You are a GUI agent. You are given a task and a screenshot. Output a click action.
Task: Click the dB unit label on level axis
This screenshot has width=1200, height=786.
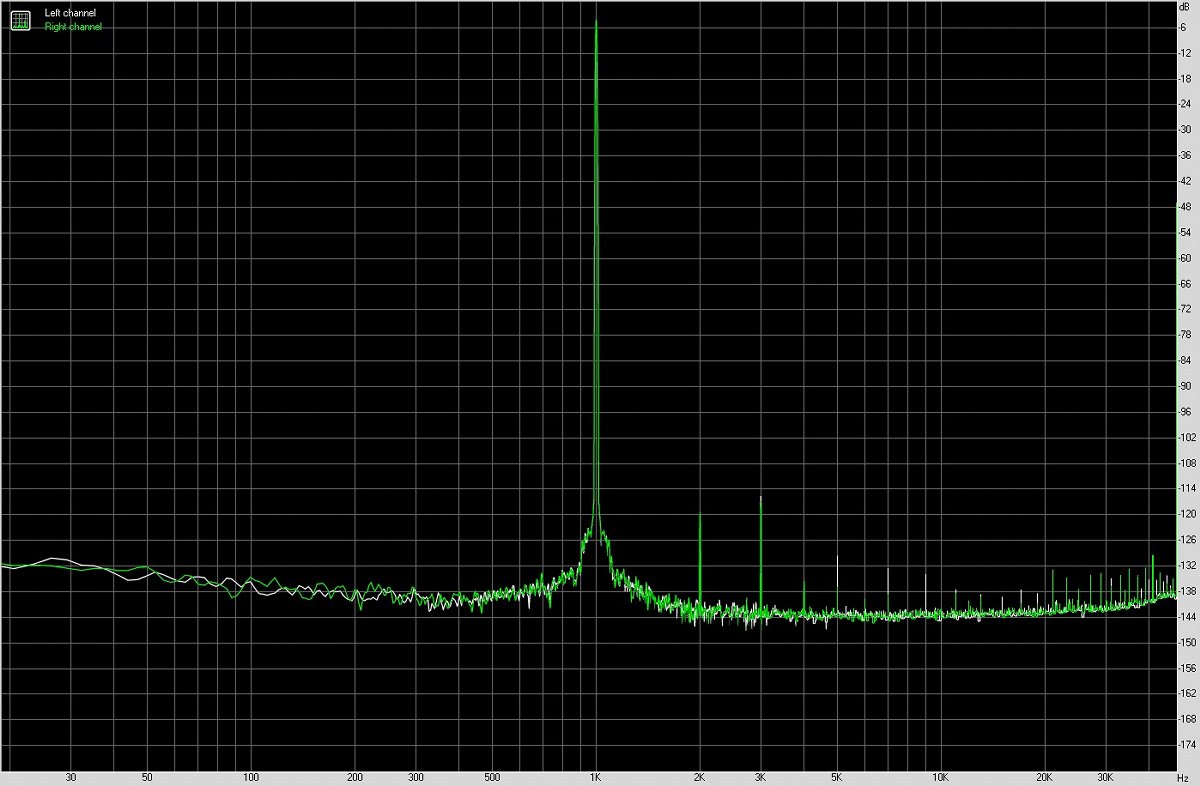point(1185,7)
